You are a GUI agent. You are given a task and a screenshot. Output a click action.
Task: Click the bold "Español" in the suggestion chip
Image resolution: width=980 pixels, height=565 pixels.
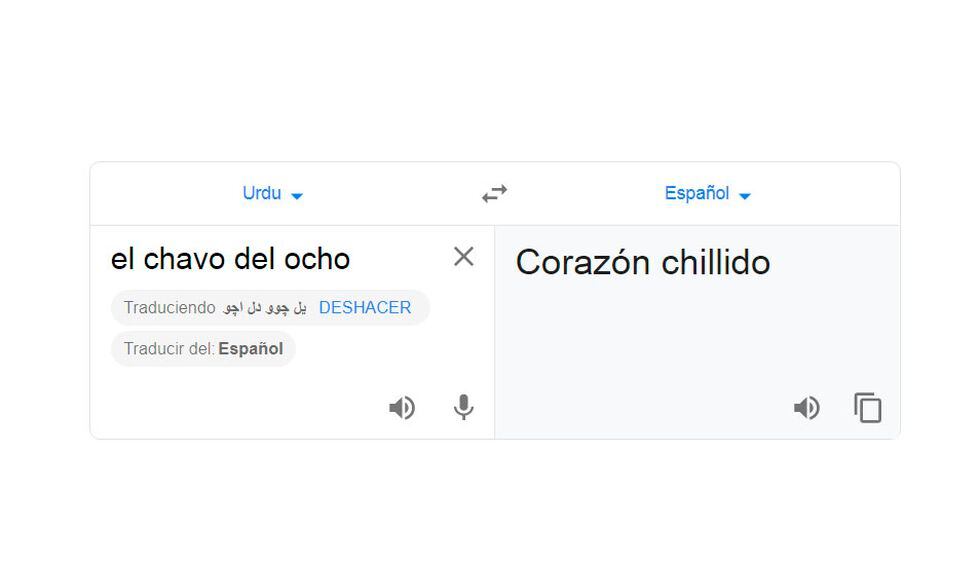250,349
